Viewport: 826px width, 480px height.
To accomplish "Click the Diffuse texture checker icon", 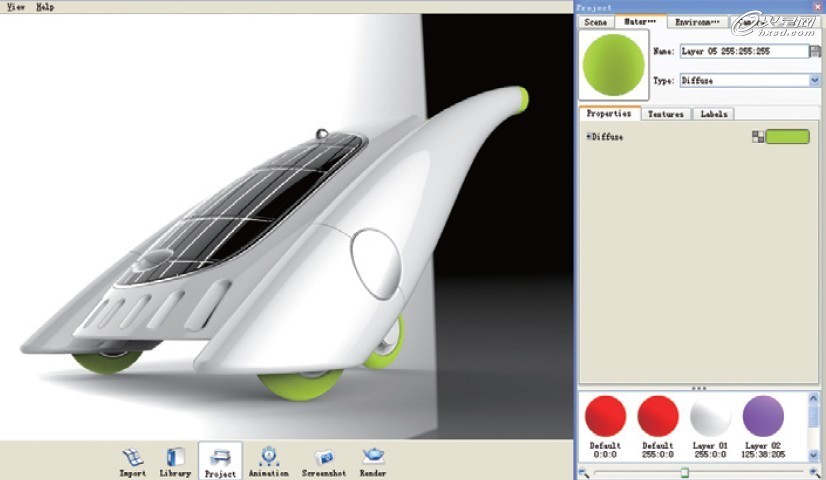I will pos(758,137).
